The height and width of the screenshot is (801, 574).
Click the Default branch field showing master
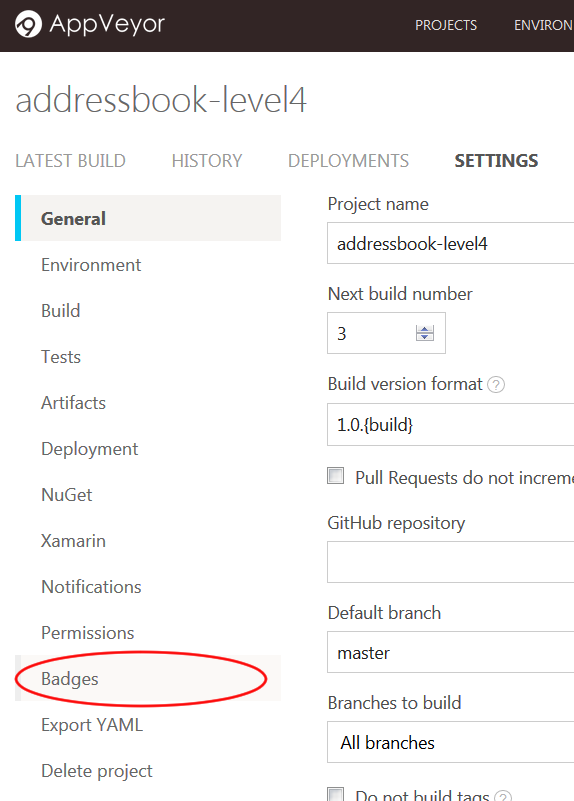(450, 652)
